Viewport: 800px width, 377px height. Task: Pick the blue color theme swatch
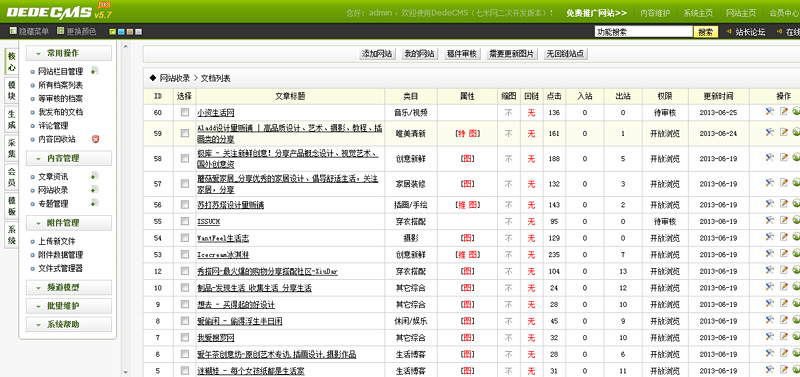tap(121, 32)
